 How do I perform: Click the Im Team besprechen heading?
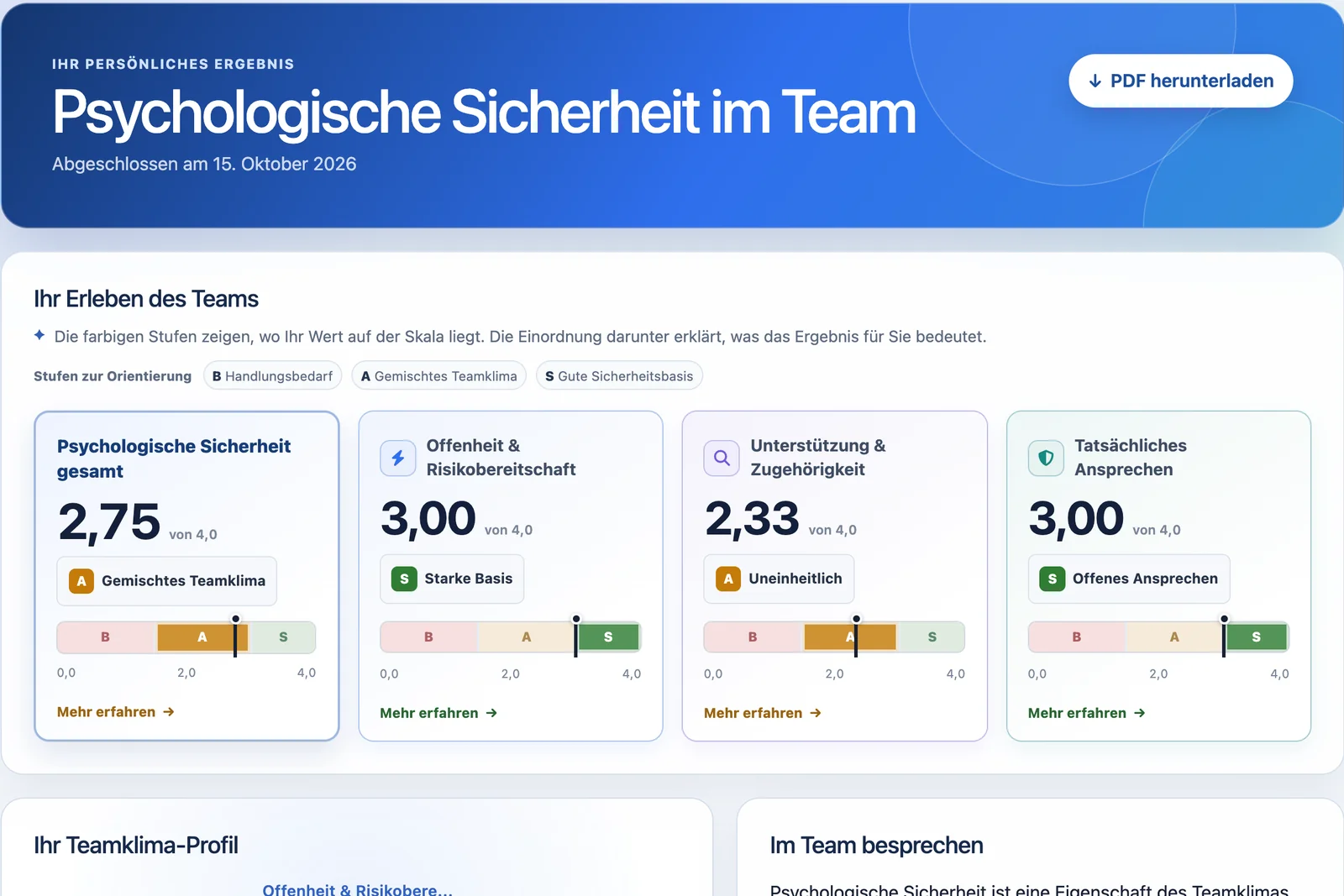[876, 845]
